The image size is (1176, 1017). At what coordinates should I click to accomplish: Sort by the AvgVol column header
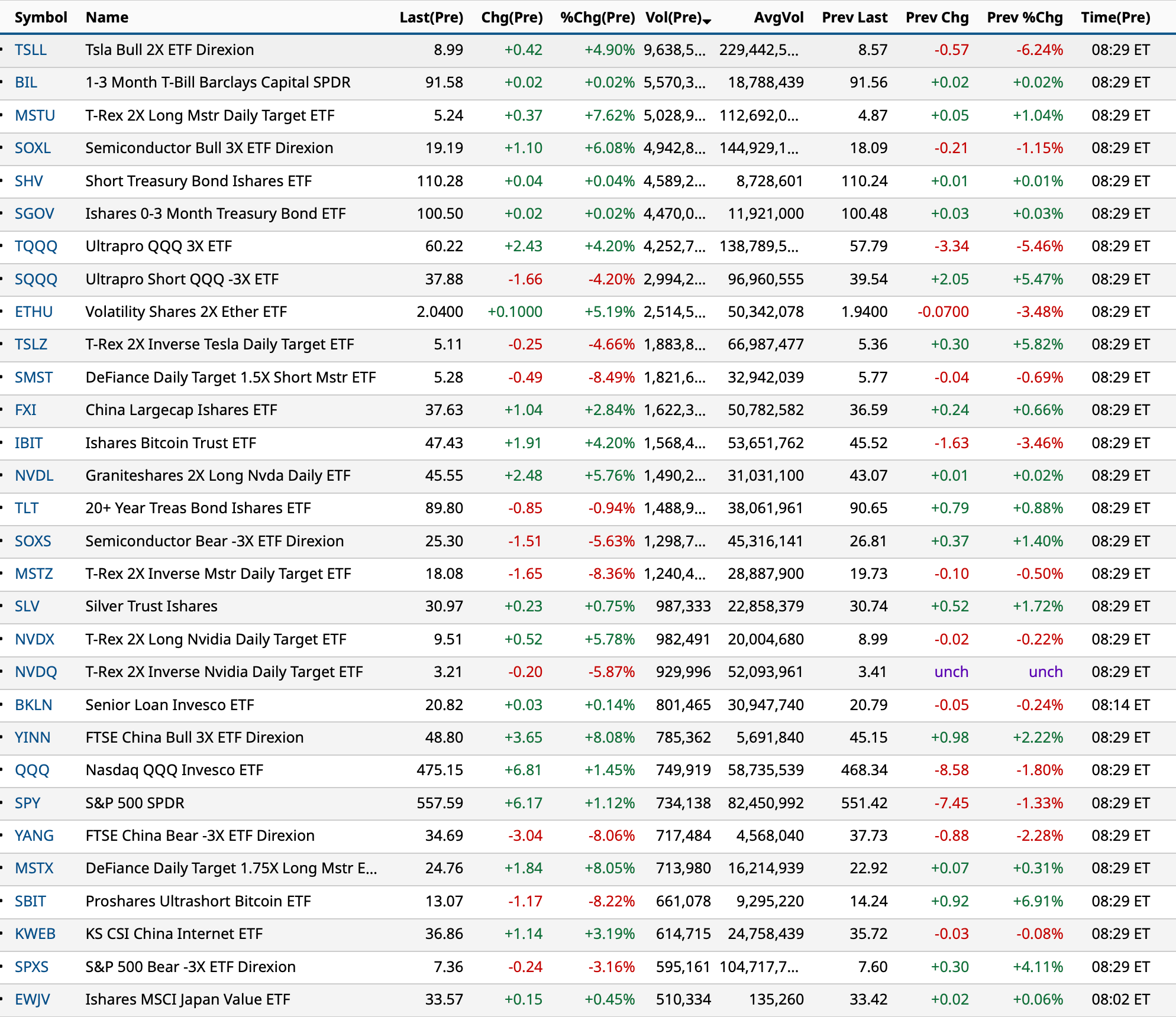tap(778, 17)
